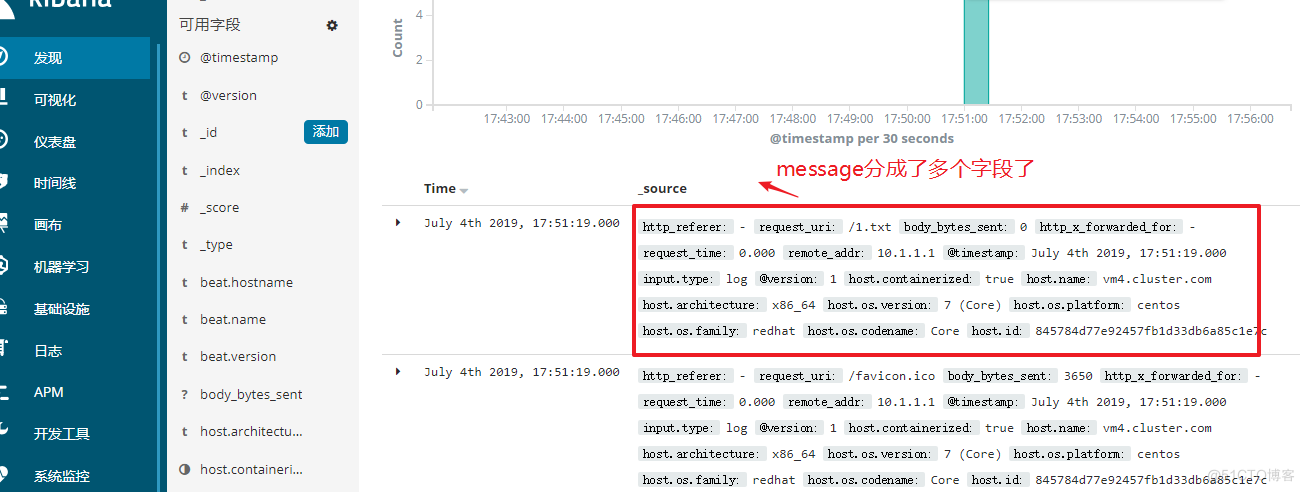Click the boolean type icon beside host.containeri...
Viewport: 1304px width, 492px height.
(185, 469)
